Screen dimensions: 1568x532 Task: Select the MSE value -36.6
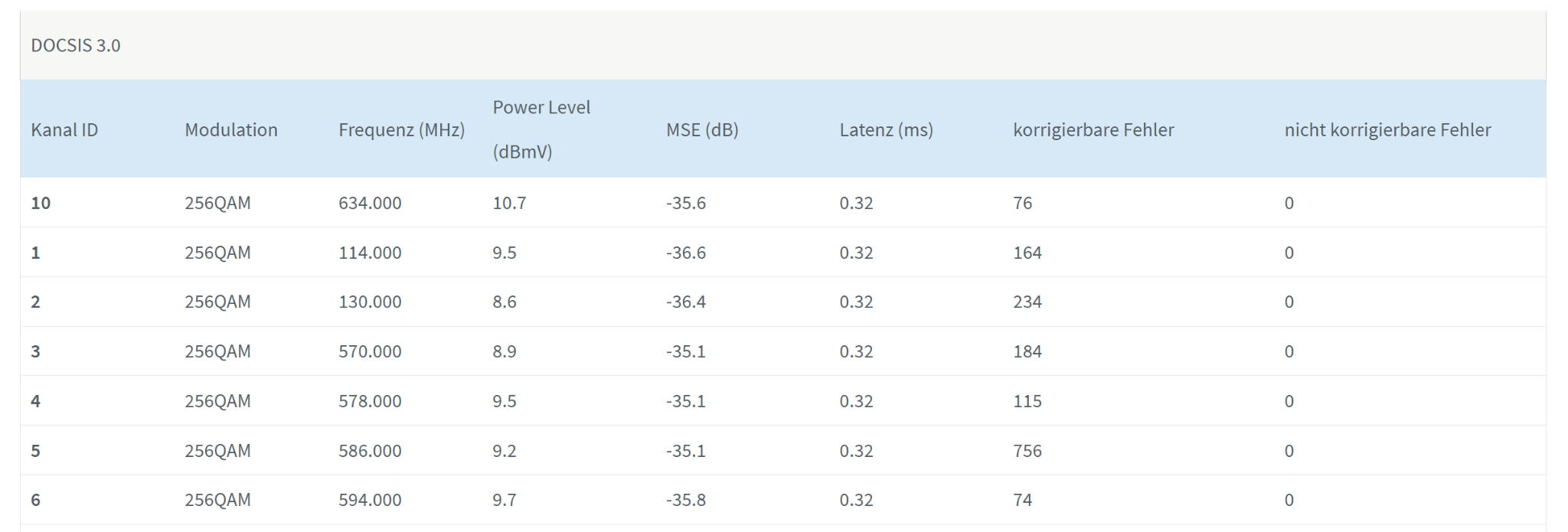coord(685,253)
